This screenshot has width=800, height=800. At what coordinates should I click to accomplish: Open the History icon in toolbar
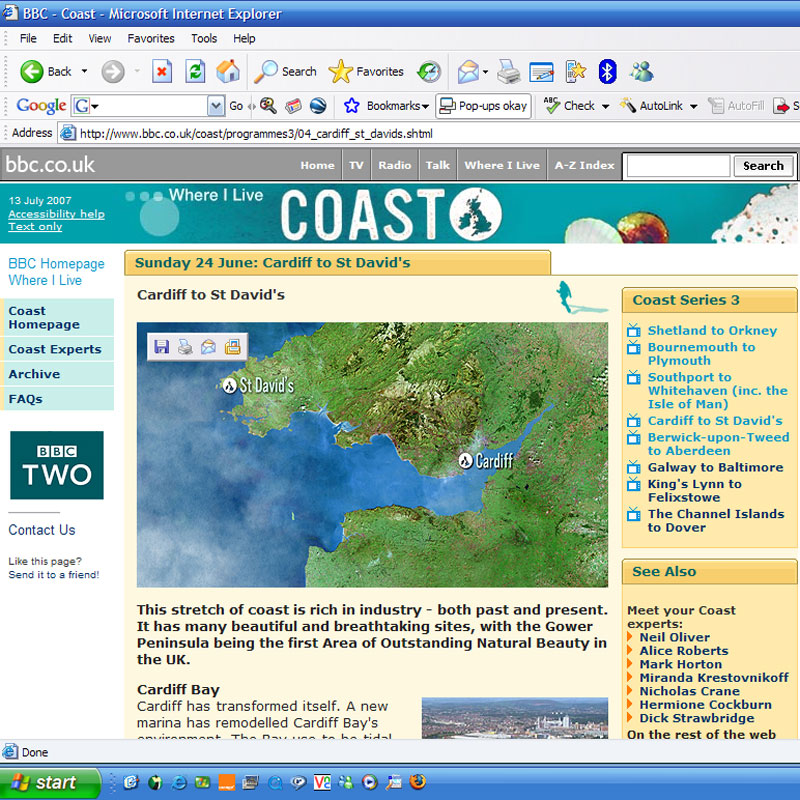coord(429,71)
